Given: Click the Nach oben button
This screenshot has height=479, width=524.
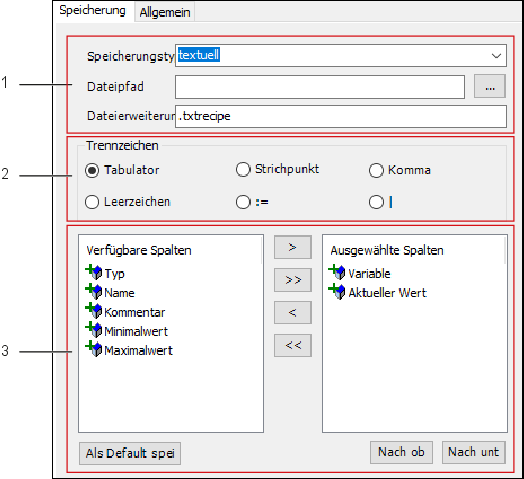Looking at the screenshot, I should tap(401, 452).
